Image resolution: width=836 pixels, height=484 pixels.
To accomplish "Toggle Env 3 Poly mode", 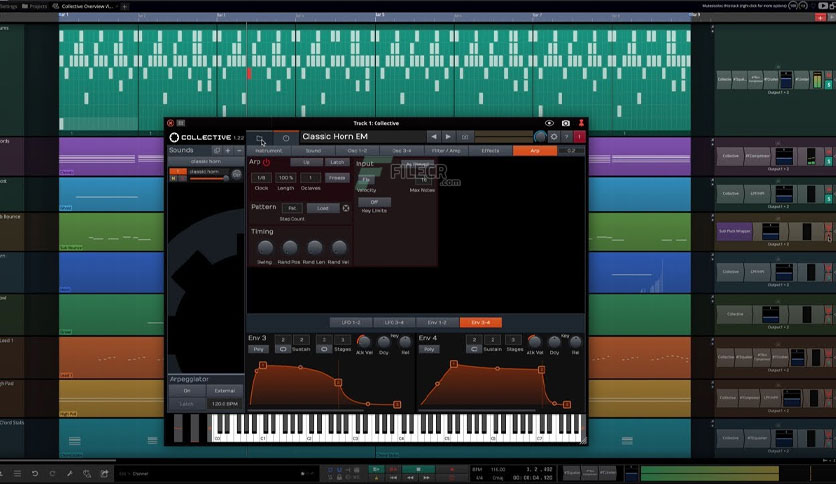I will 259,349.
